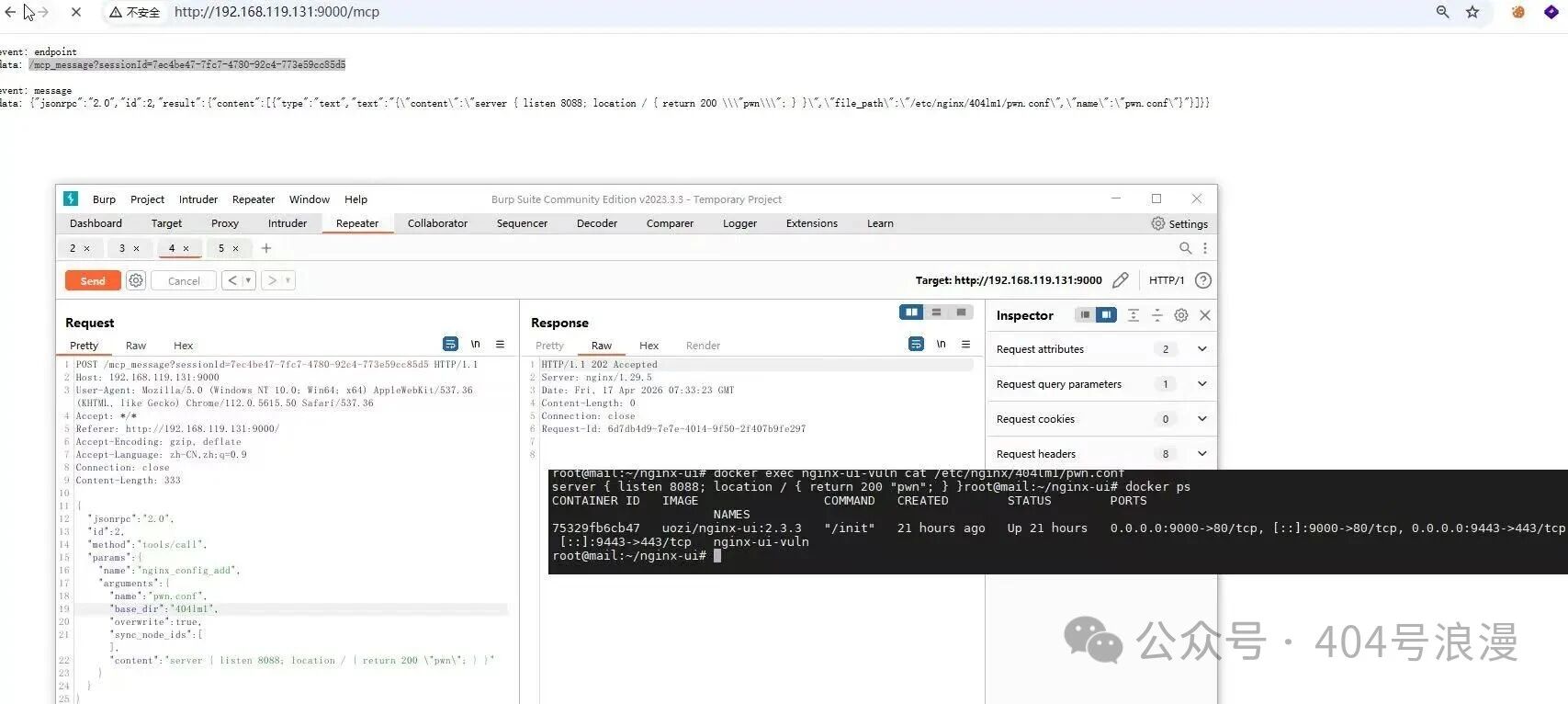Expand all Inspector sections icon
1568x704 pixels.
[x=1134, y=315]
